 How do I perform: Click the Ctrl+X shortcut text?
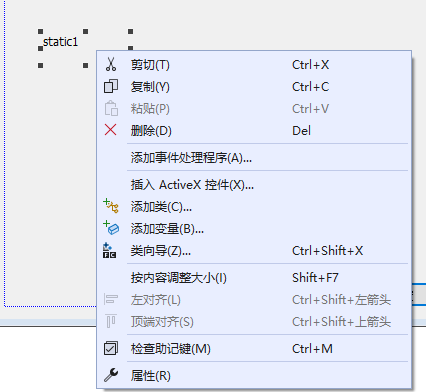[x=310, y=65]
